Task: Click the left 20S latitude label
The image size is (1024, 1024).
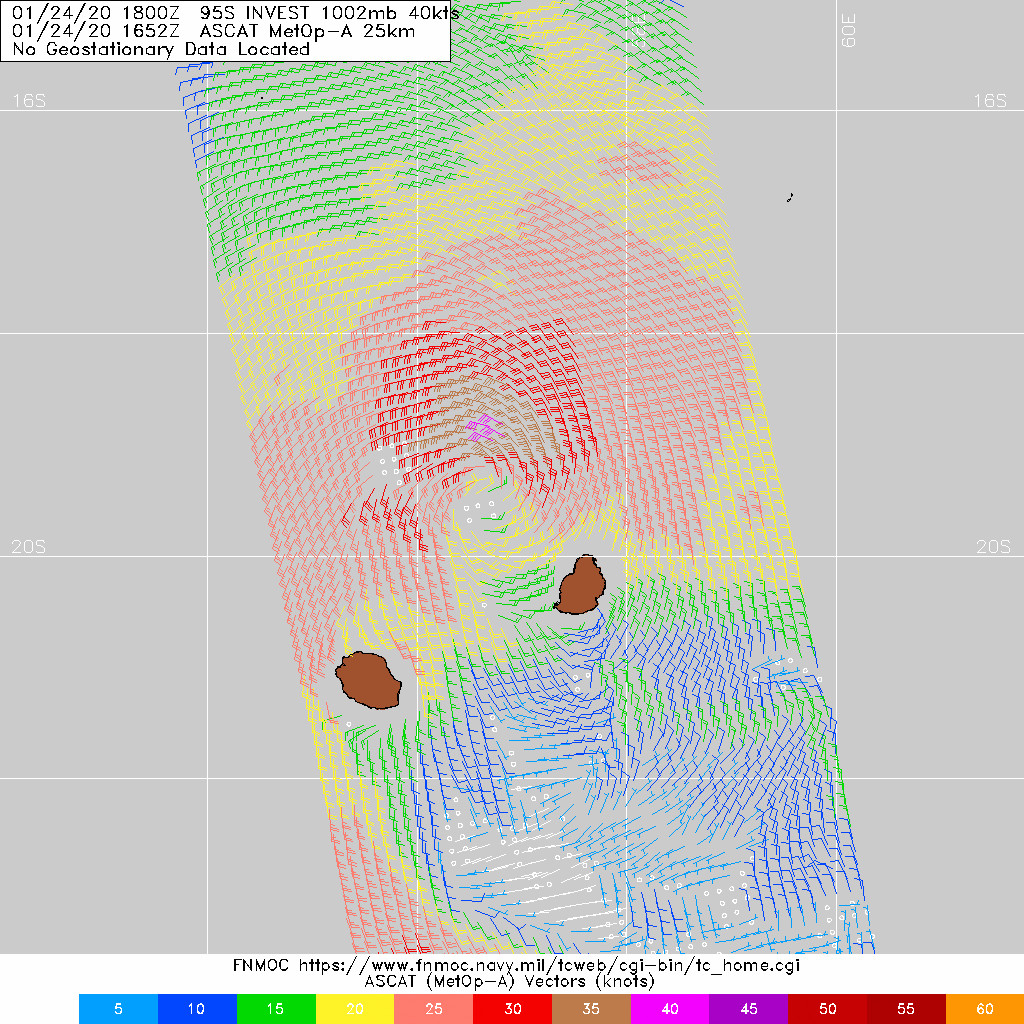Action: pyautogui.click(x=28, y=547)
